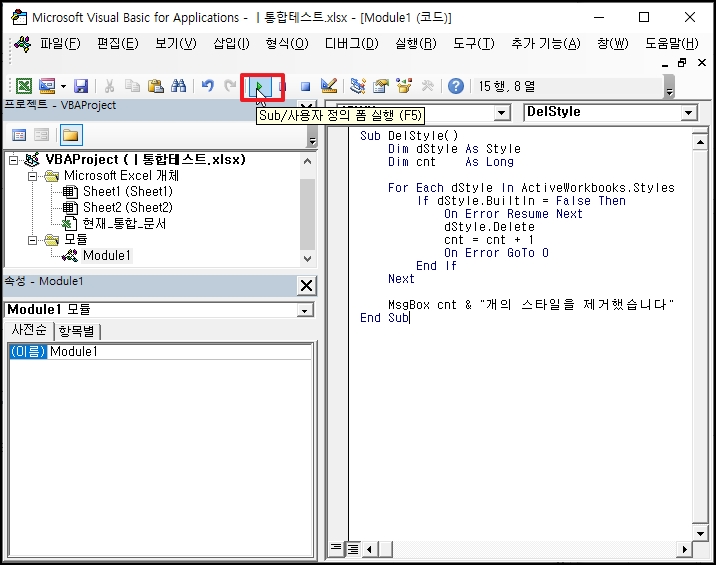Image resolution: width=716 pixels, height=565 pixels.
Task: Click the dStyle.Delete code line
Action: tap(489, 227)
